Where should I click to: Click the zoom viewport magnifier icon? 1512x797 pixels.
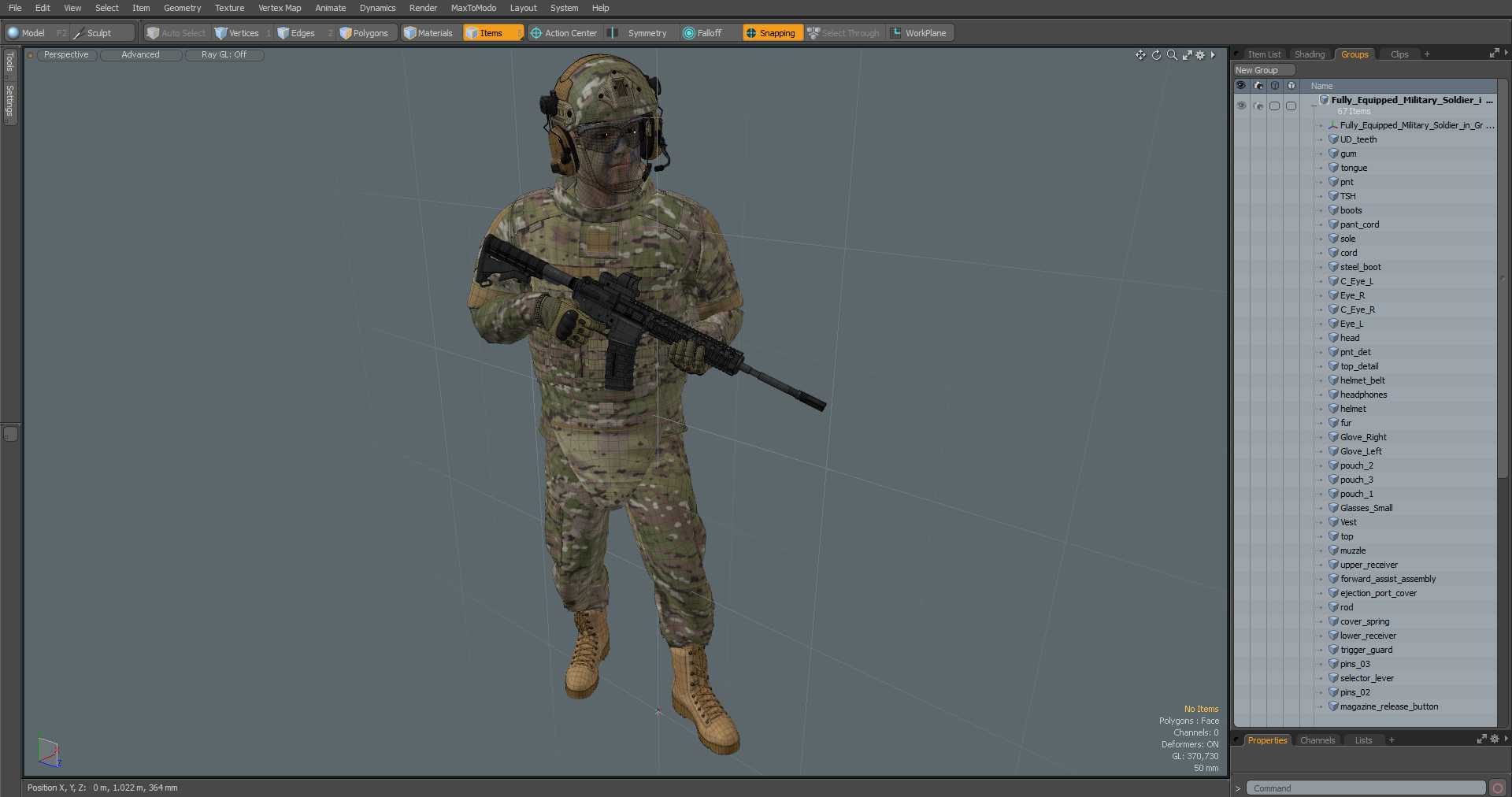tap(1172, 55)
